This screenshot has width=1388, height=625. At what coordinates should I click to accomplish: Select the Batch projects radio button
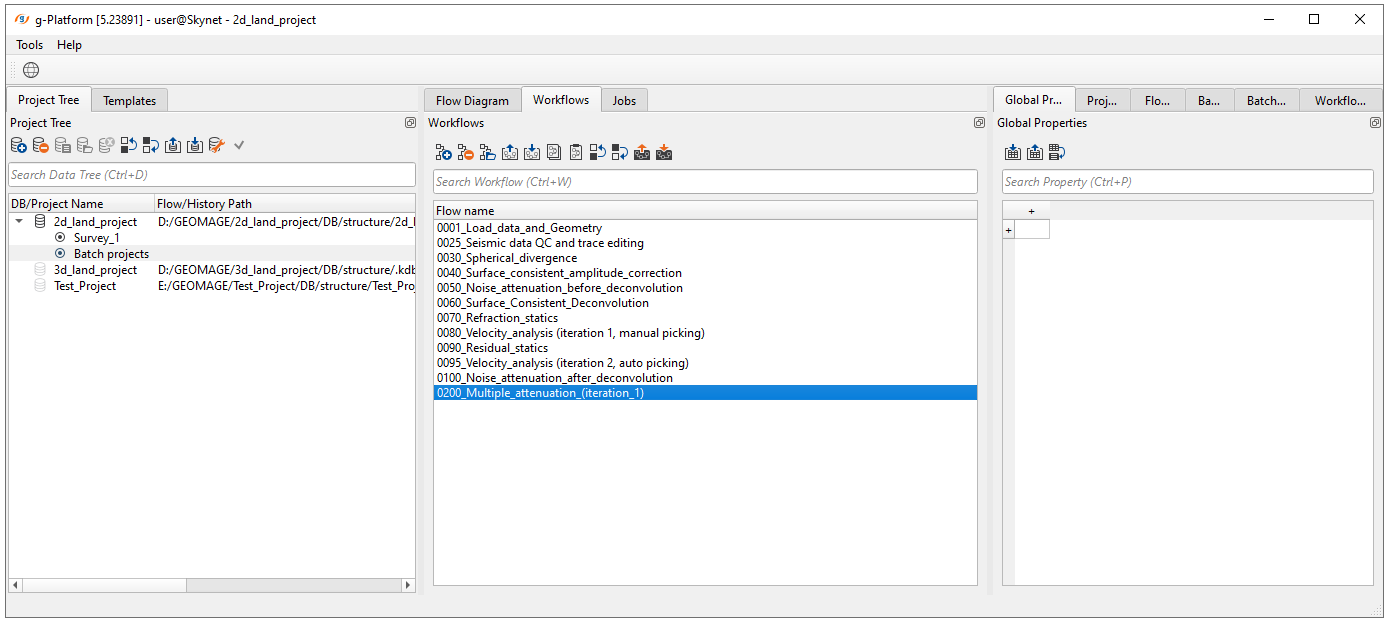(60, 254)
